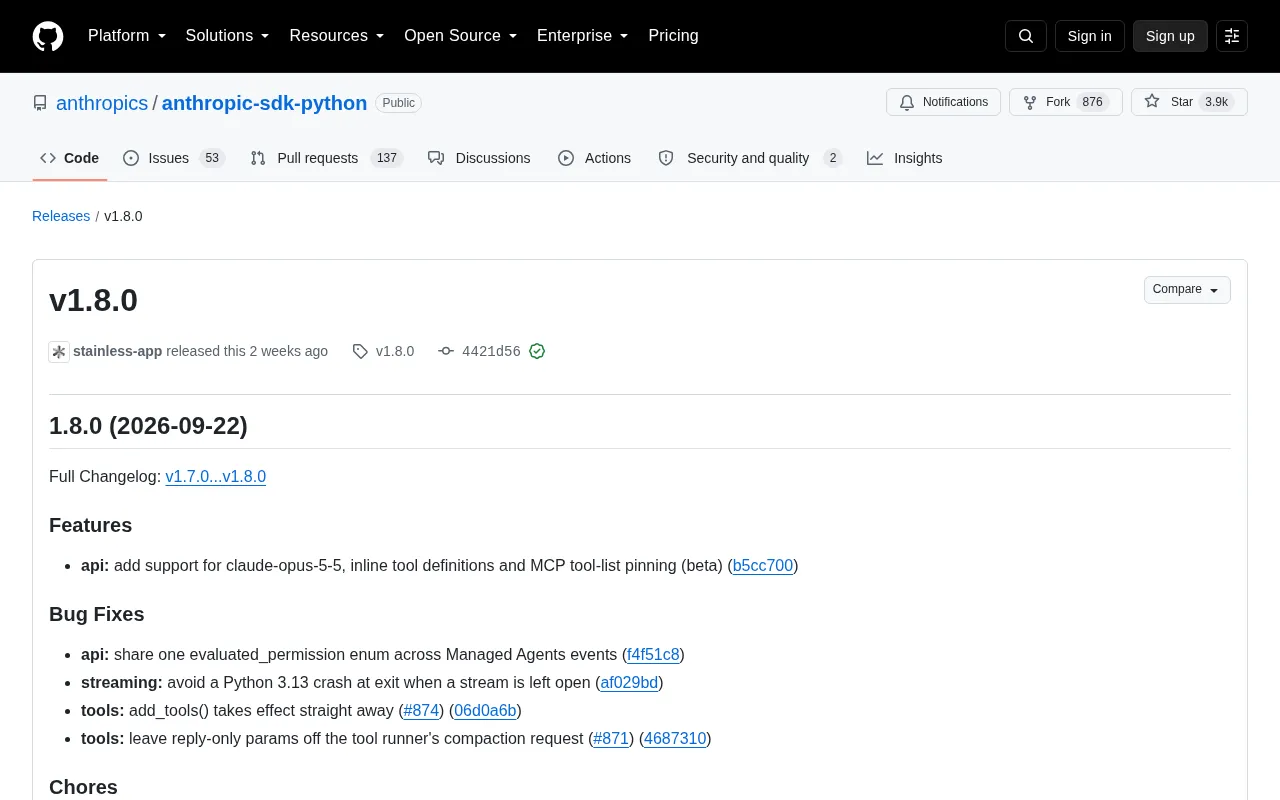Open the Discussions tab
1280x800 pixels.
point(479,158)
